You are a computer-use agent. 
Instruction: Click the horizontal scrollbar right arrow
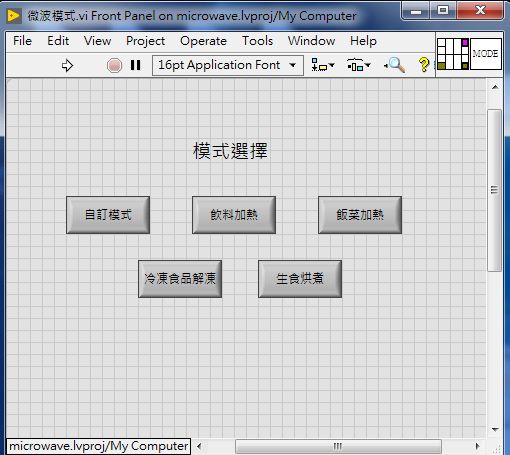(478, 446)
